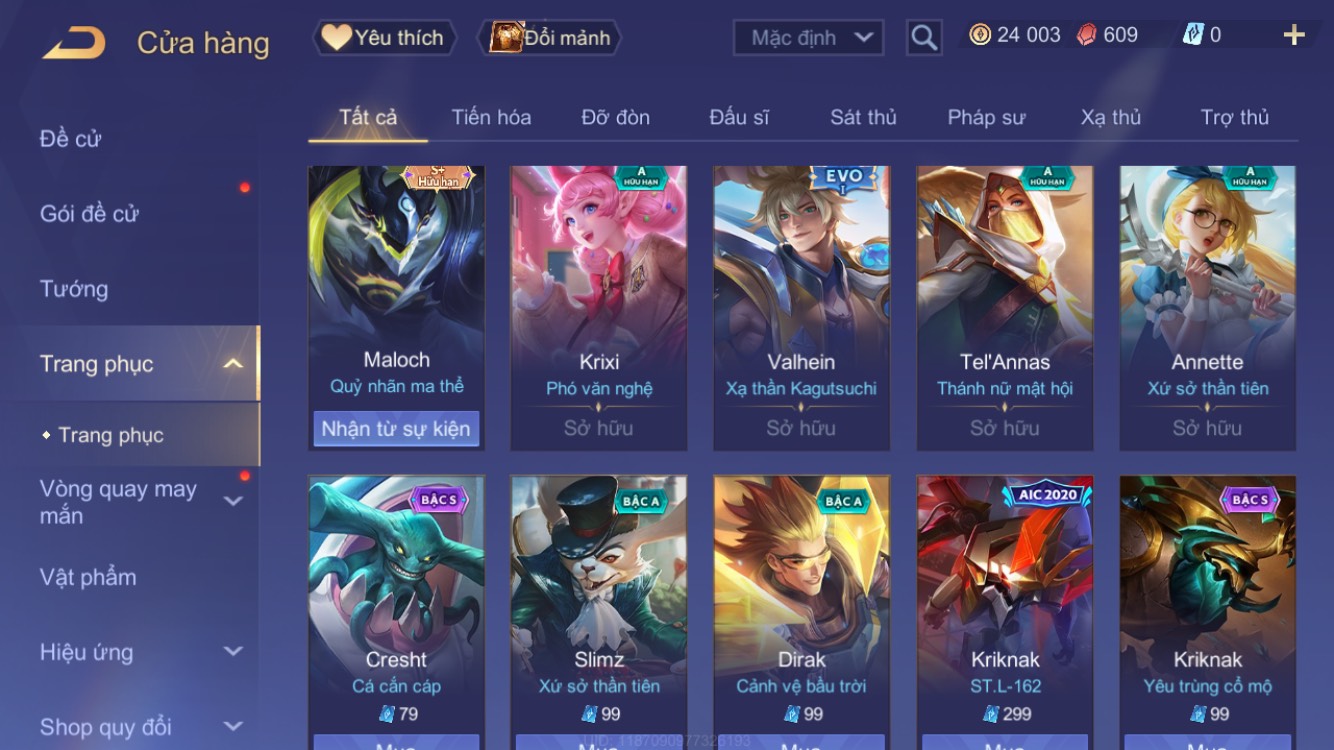This screenshot has height=750, width=1334.
Task: Open Yêu thích heart favorites
Action: tap(384, 38)
